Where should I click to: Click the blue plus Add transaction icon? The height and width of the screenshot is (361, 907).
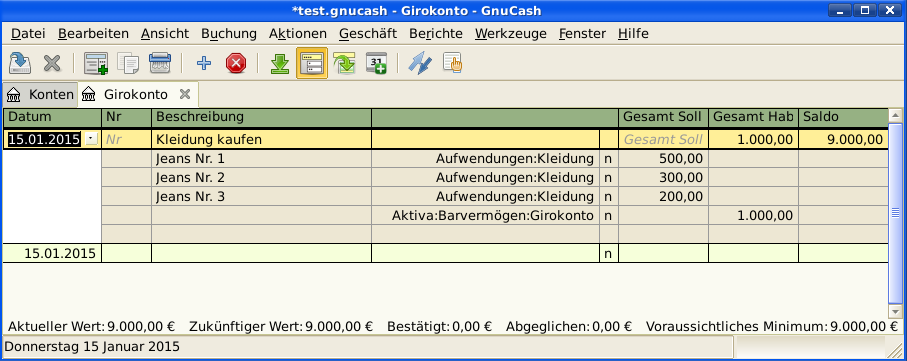pyautogui.click(x=204, y=63)
